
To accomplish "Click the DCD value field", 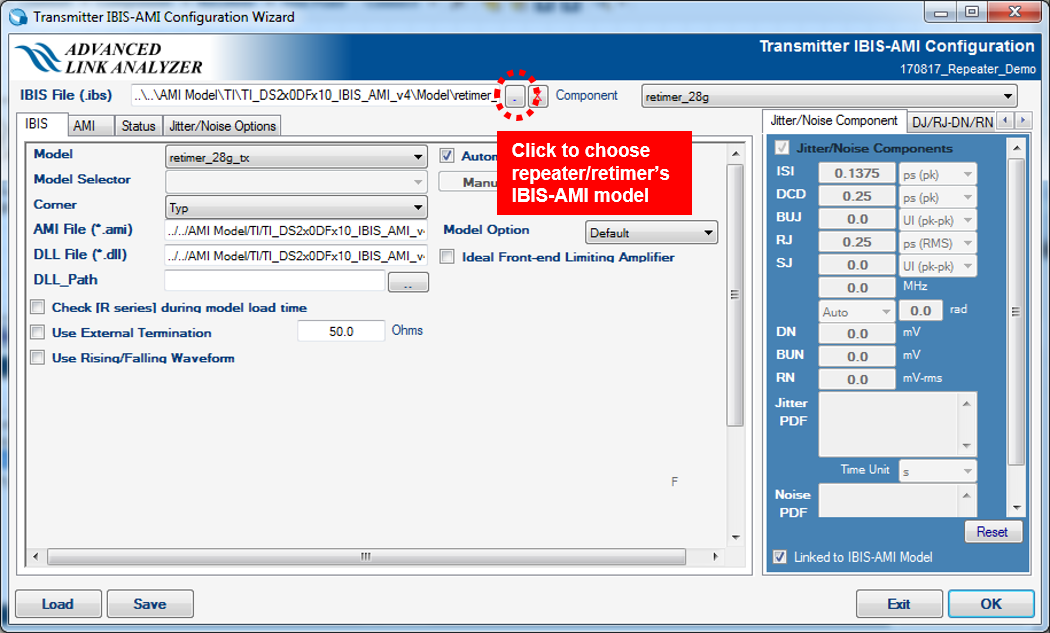I will click(x=857, y=196).
